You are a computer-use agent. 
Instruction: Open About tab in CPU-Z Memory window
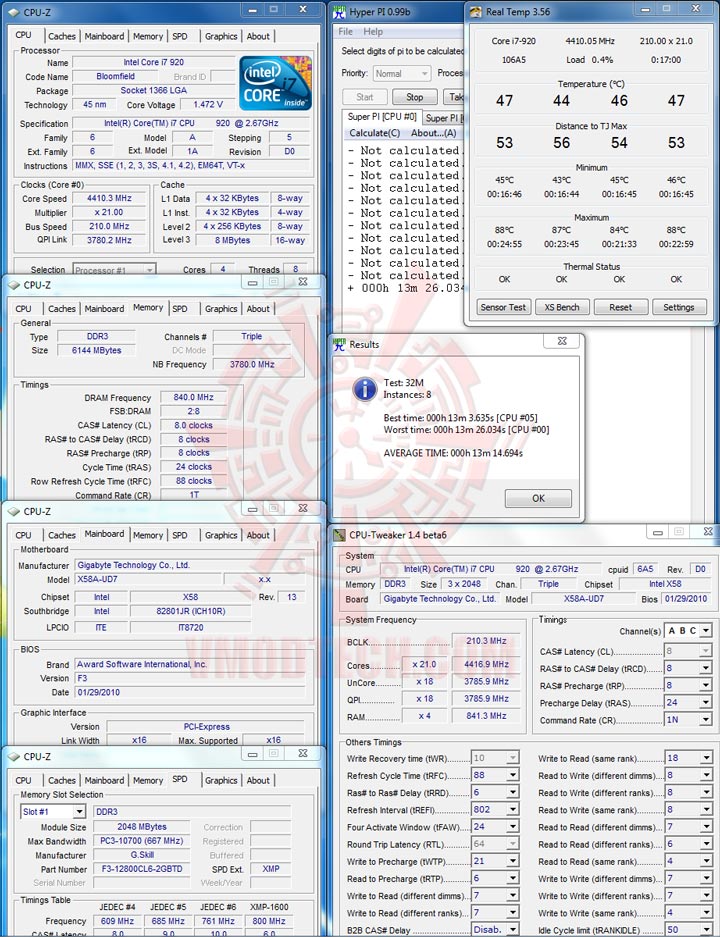point(258,309)
